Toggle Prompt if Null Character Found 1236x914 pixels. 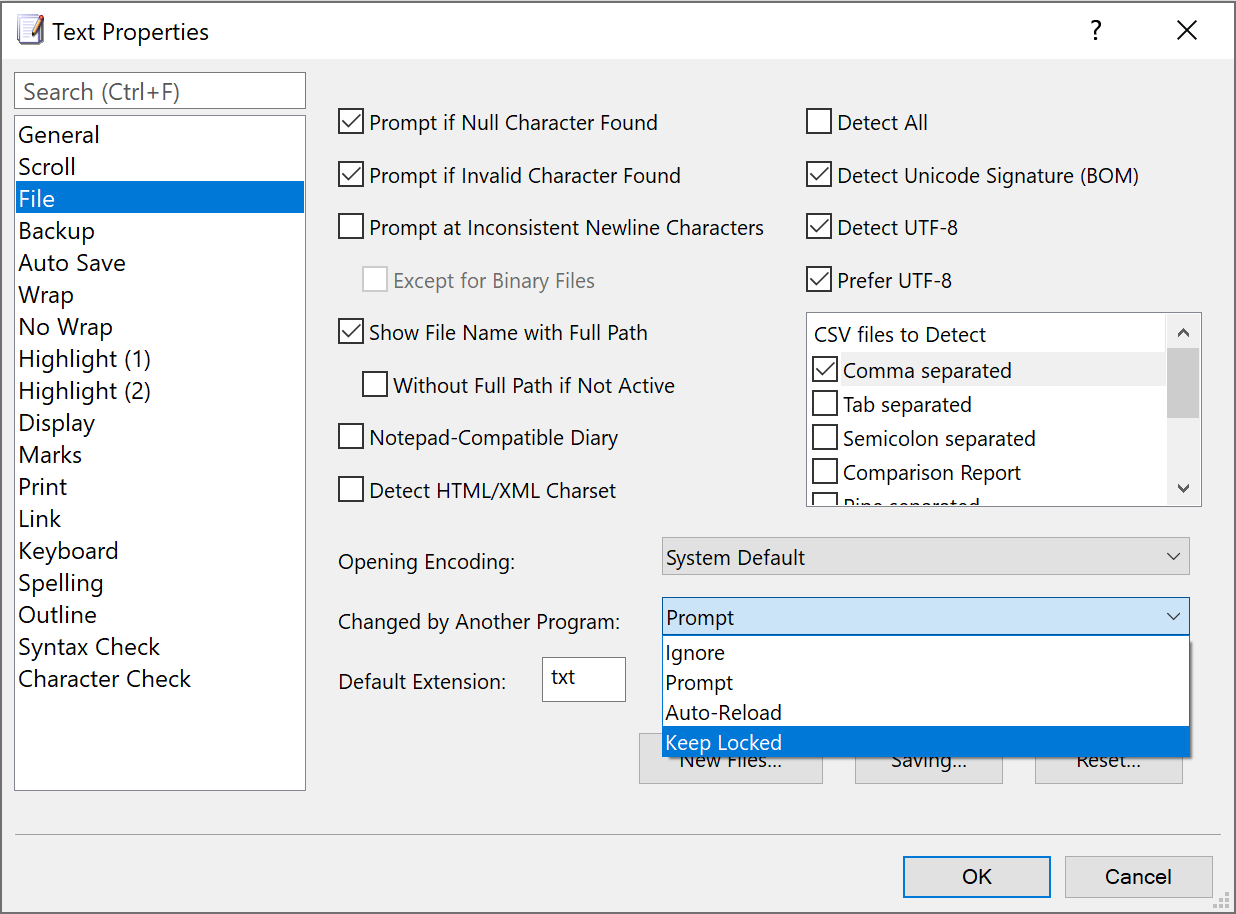[x=351, y=123]
